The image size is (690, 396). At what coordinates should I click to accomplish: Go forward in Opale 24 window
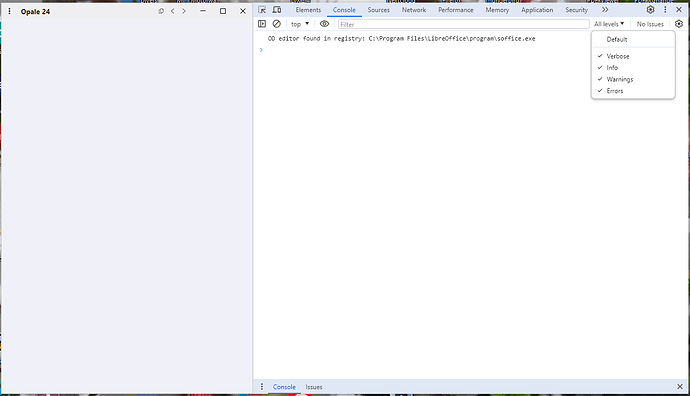pos(184,11)
